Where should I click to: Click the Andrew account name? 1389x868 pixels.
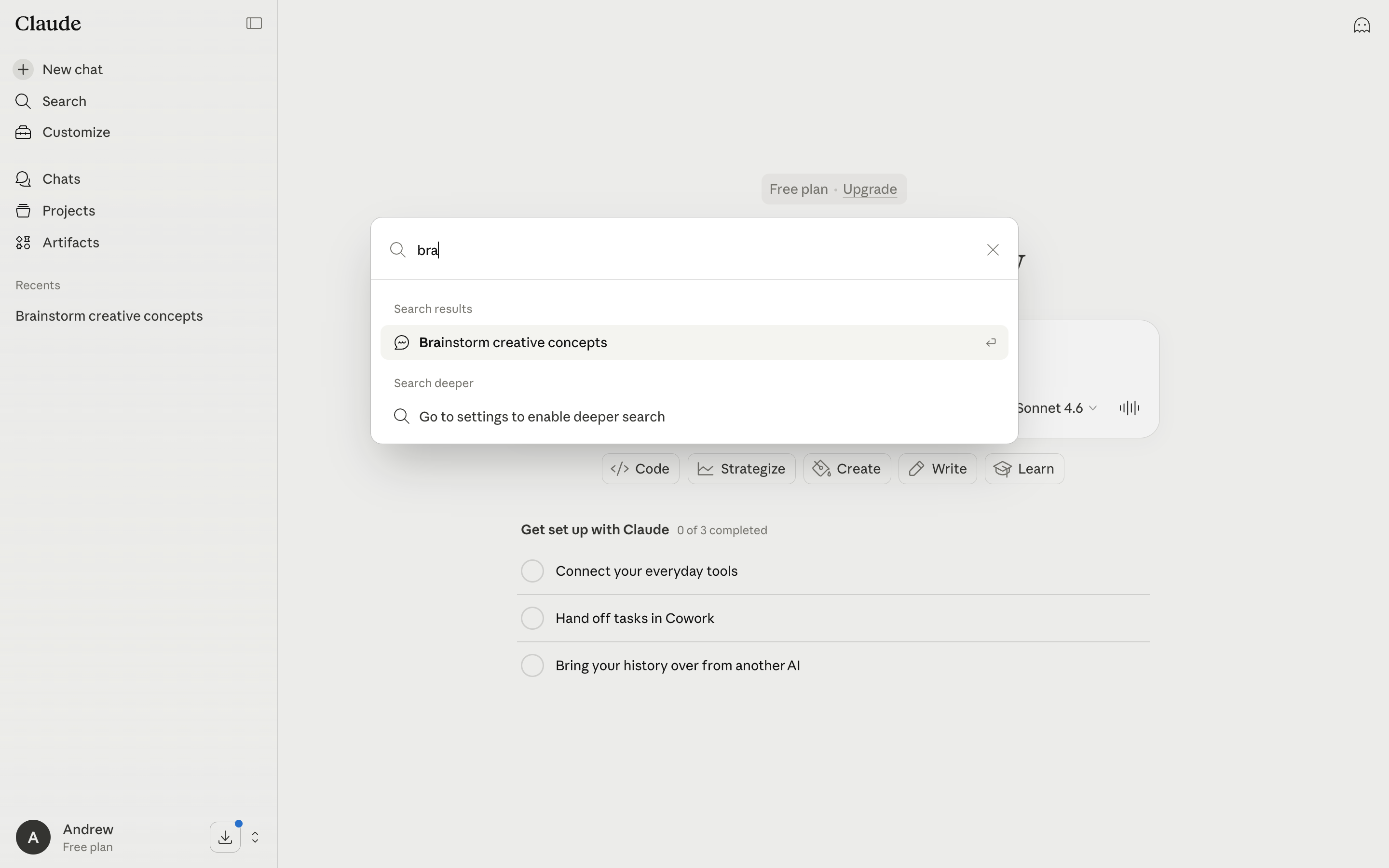point(88,829)
